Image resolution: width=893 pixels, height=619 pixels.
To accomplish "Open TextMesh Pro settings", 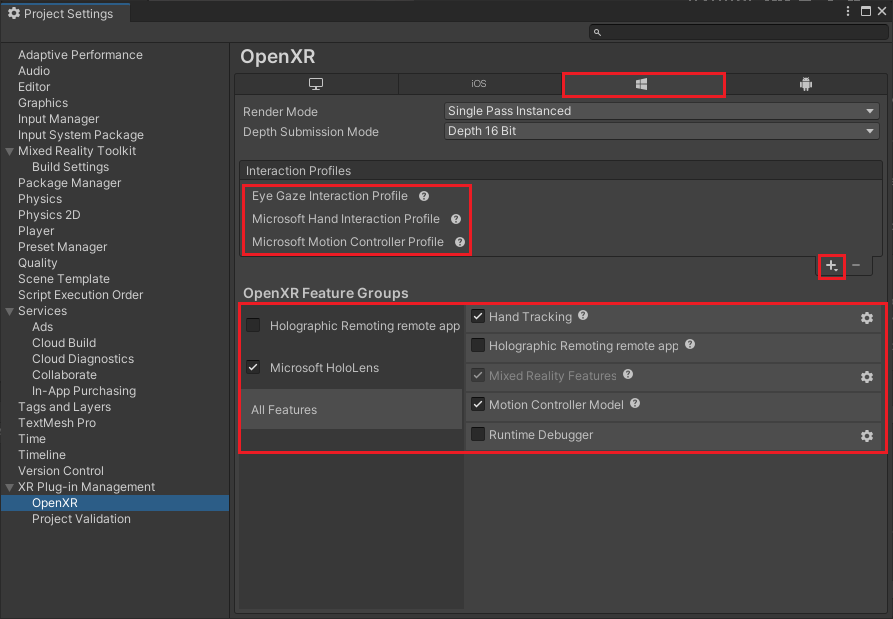I will coord(56,423).
